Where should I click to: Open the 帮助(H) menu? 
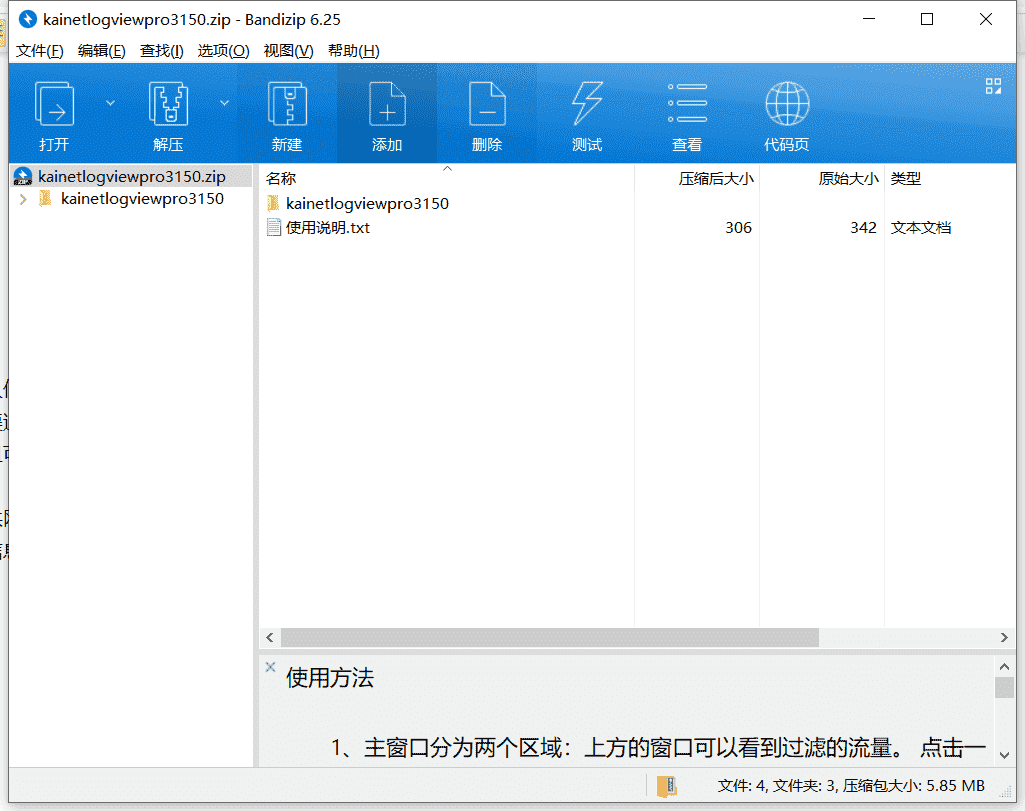tap(354, 50)
